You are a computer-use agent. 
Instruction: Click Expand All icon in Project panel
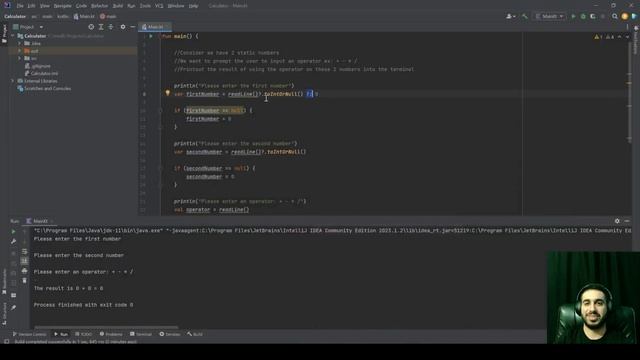pyautogui.click(x=101, y=27)
